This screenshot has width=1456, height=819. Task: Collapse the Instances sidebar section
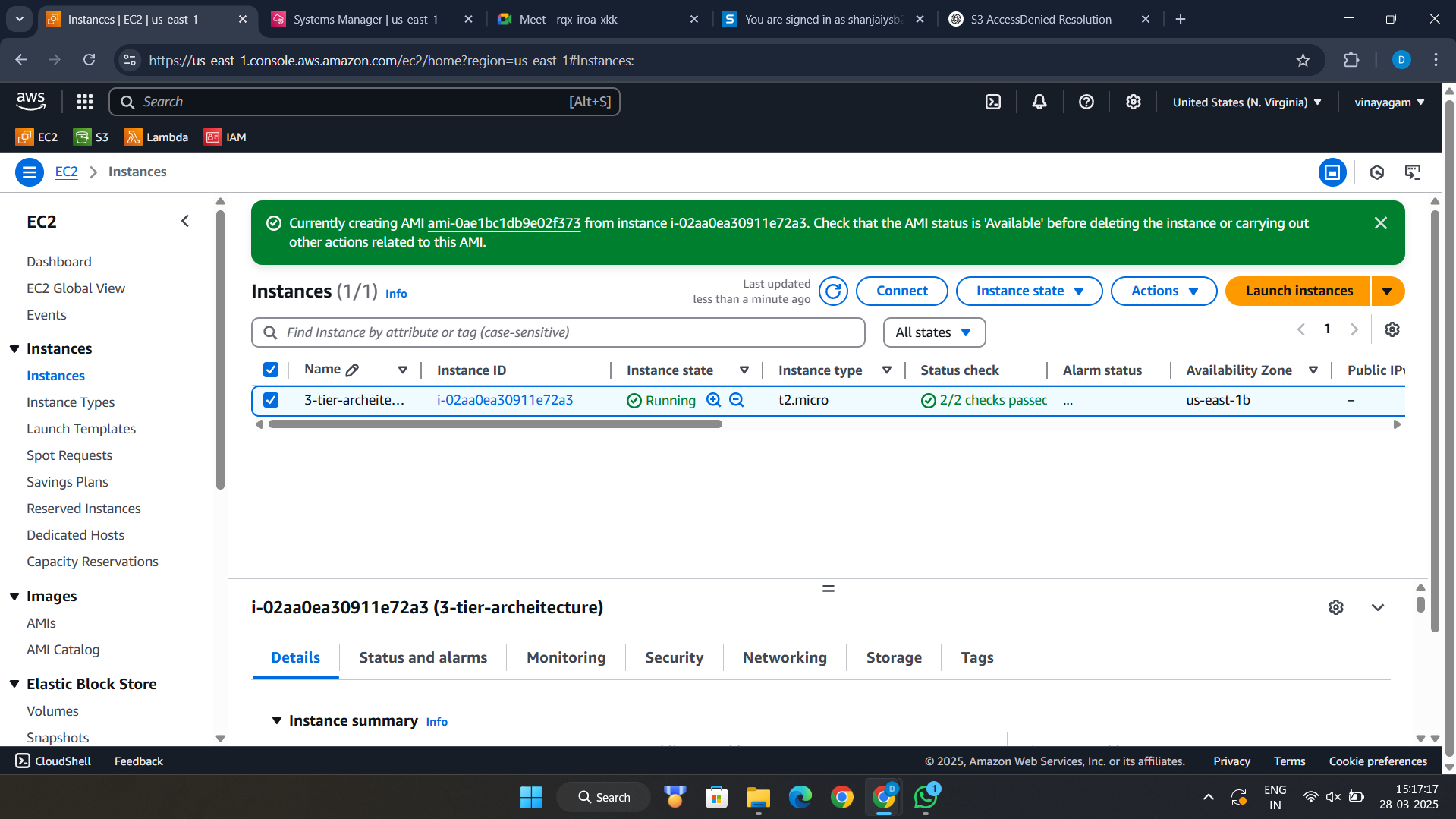tap(14, 349)
